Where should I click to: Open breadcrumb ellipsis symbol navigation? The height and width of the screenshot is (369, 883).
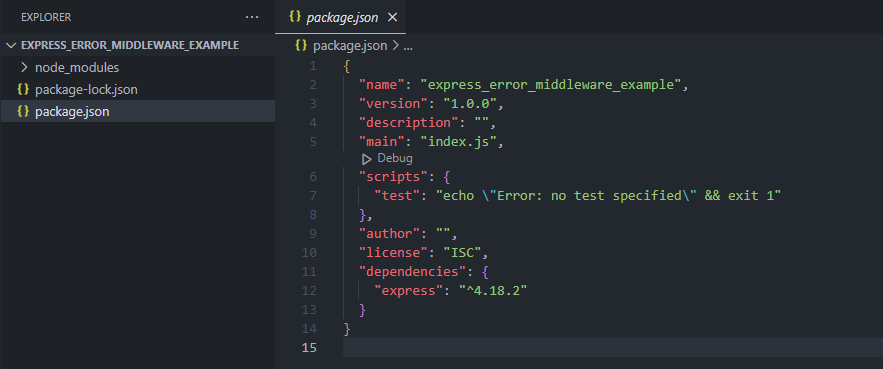point(408,46)
